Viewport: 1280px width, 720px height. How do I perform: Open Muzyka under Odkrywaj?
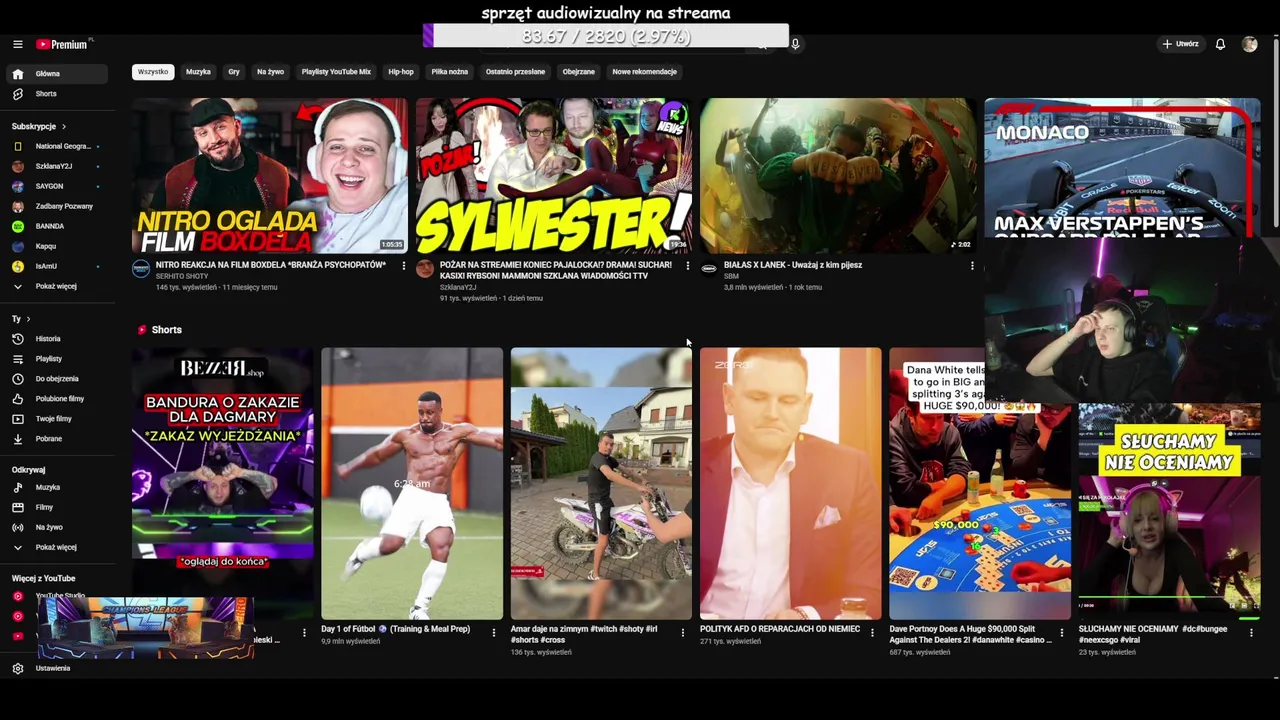[56, 487]
